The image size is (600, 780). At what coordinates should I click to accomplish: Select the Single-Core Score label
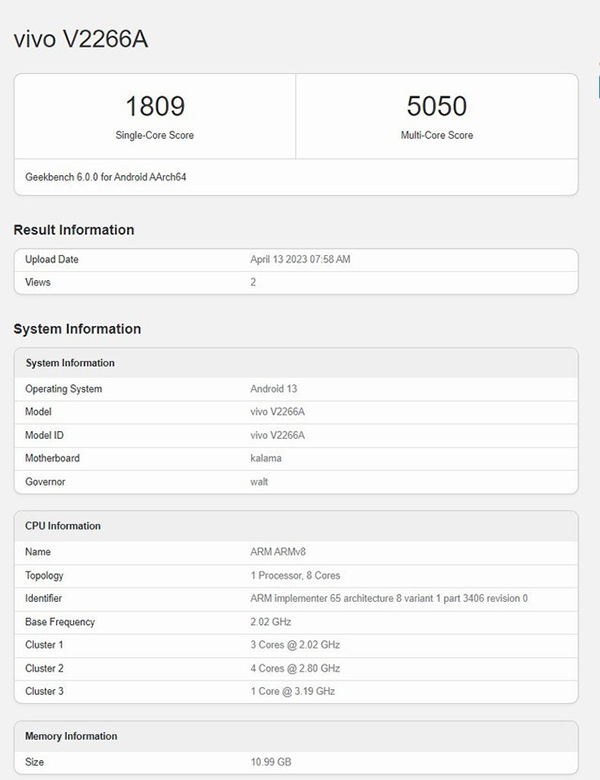pyautogui.click(x=155, y=135)
